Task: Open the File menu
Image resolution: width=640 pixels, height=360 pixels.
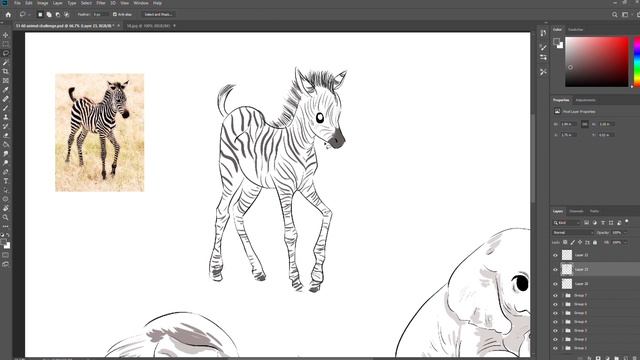Action: 18,3
